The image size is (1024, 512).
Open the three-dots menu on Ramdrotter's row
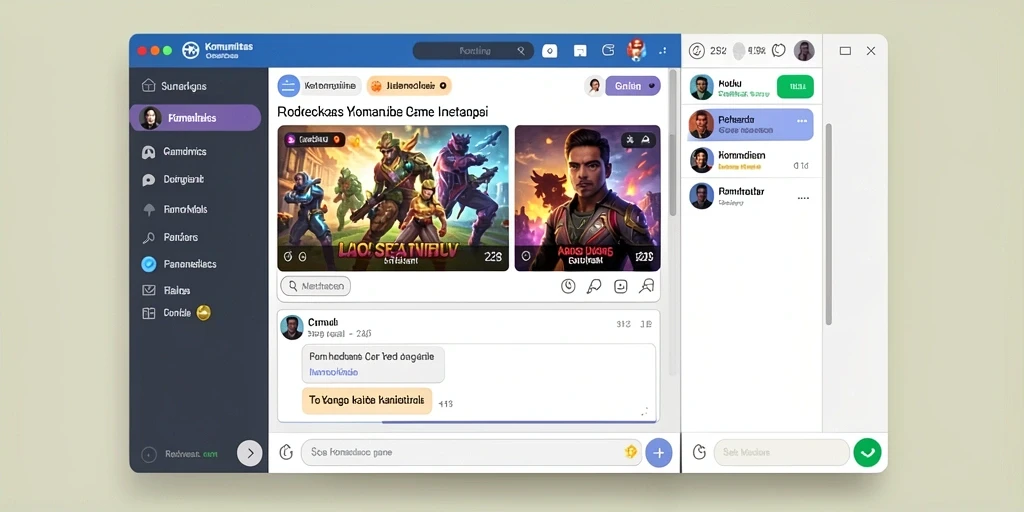pyautogui.click(x=803, y=198)
